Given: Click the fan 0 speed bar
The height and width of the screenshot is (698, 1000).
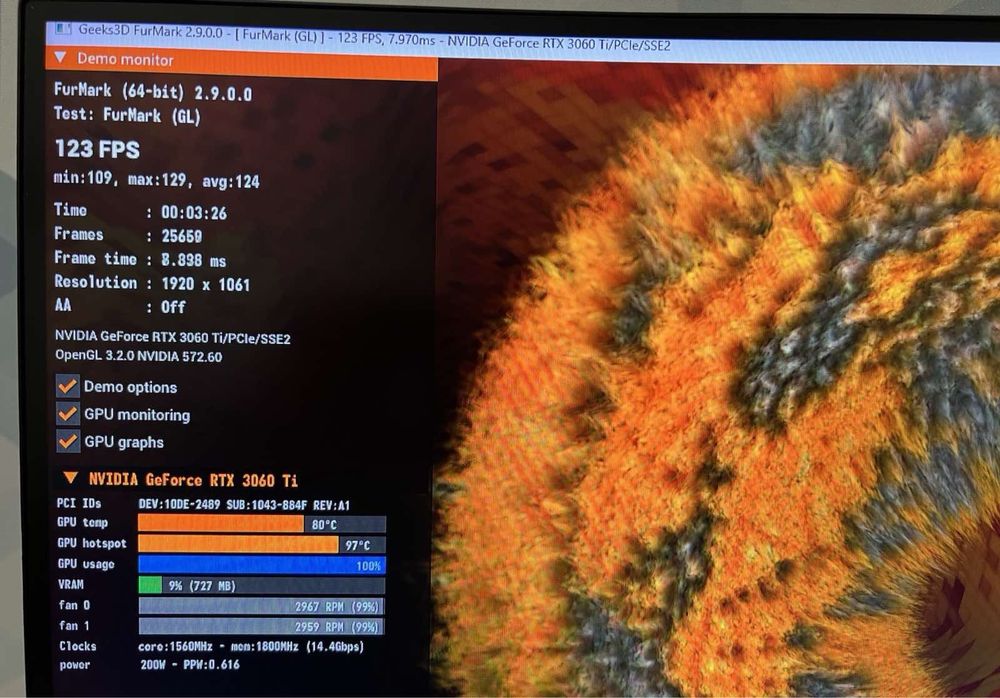Looking at the screenshot, I should 261,606.
